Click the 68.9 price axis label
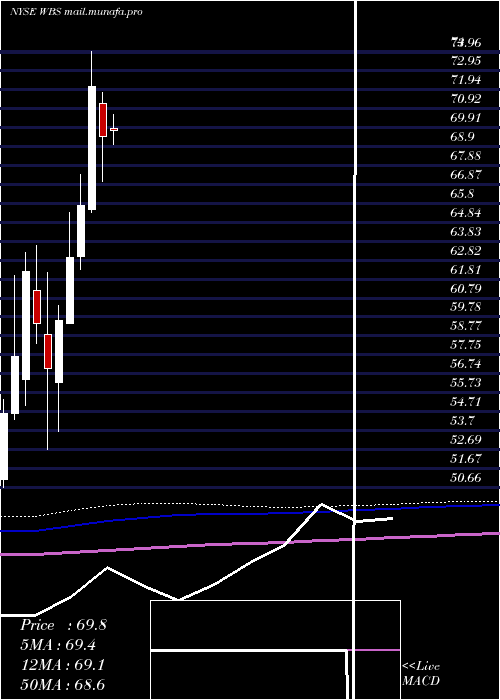Screen dimensions: 500x700 coord(462,137)
